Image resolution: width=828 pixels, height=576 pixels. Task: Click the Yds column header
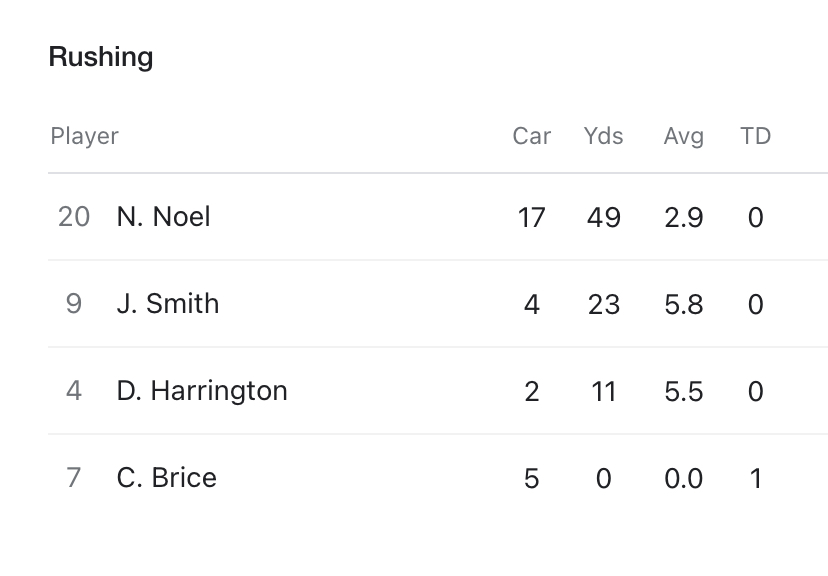[x=603, y=136]
